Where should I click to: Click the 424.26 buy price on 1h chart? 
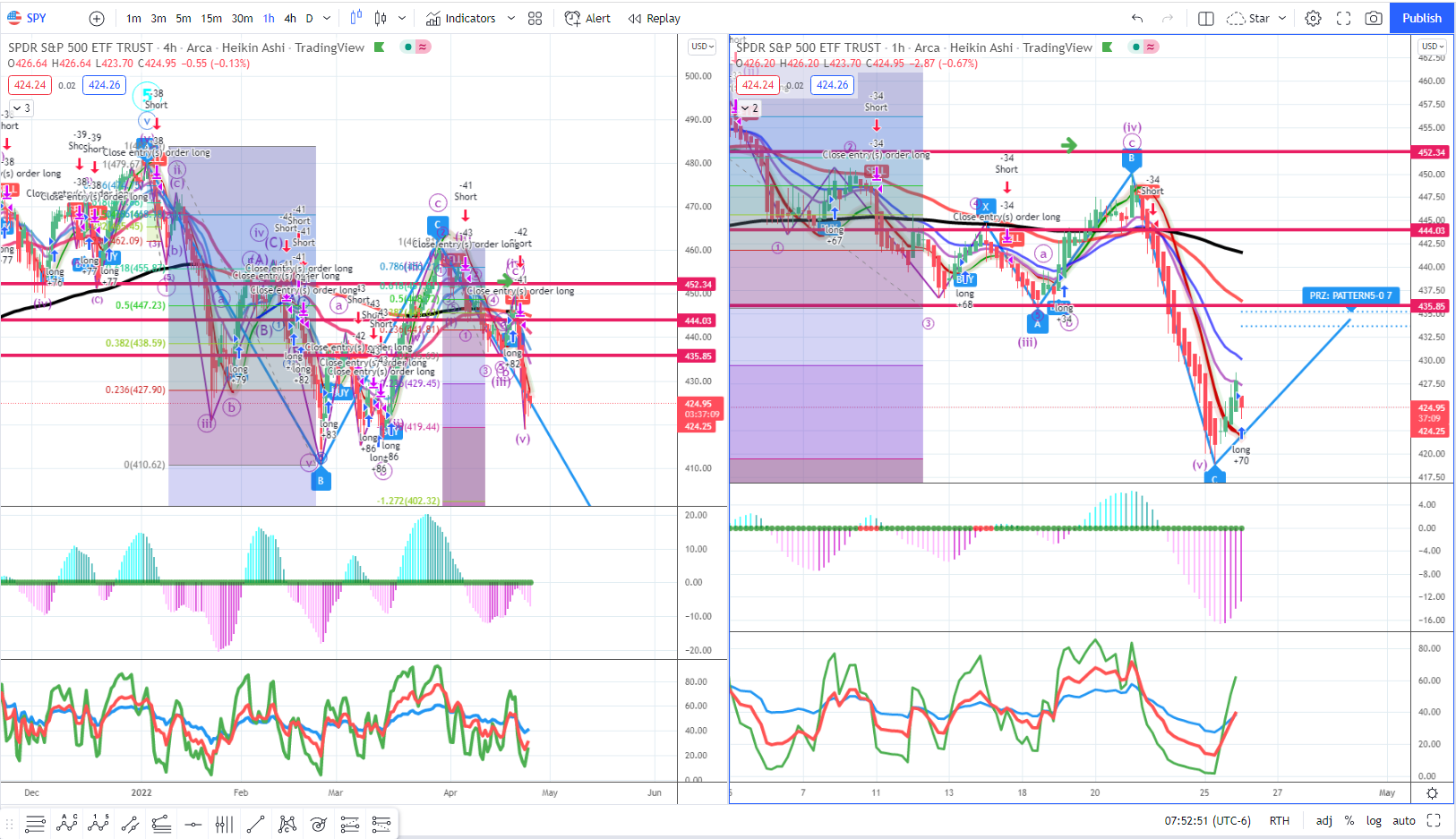click(833, 85)
